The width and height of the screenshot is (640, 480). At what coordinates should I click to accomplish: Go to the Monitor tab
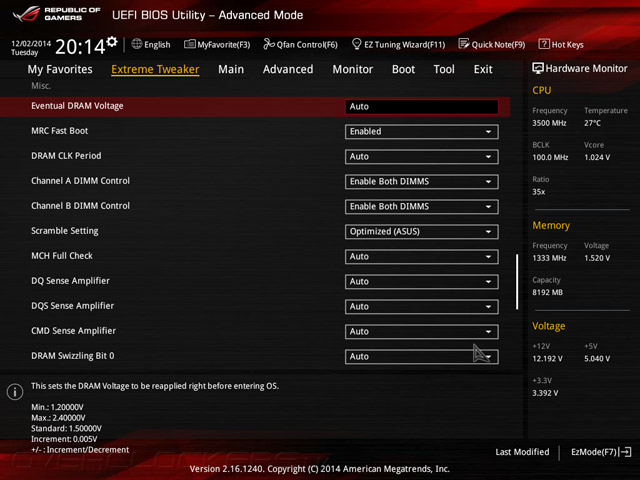tap(353, 69)
